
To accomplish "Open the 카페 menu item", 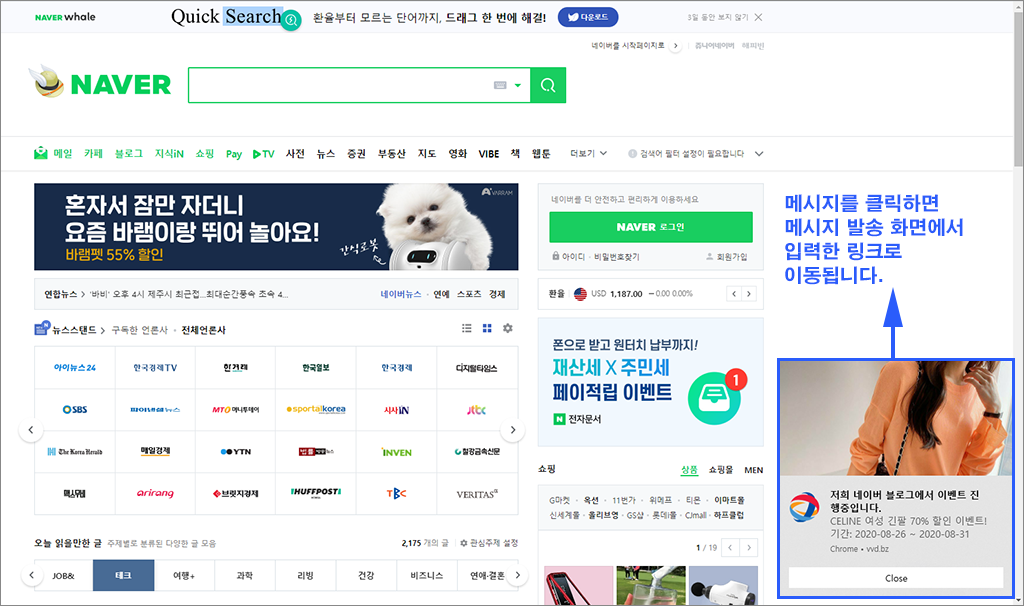I will click(x=93, y=153).
